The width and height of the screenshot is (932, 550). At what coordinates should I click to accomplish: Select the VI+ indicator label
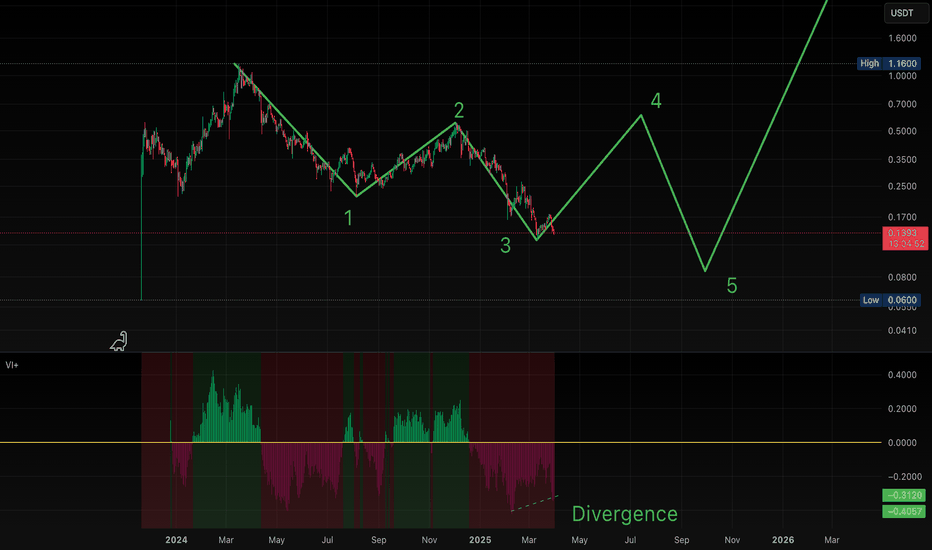coord(12,365)
